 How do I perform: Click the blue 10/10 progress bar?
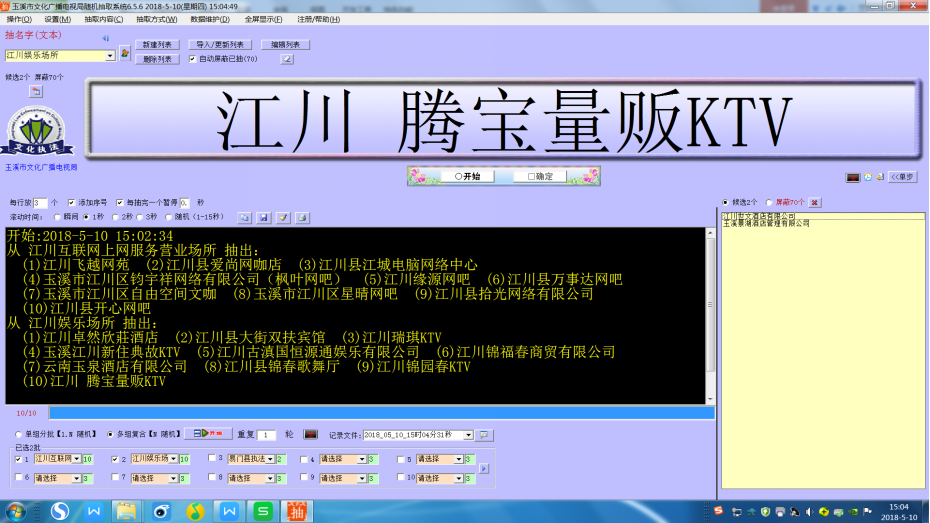pos(382,413)
